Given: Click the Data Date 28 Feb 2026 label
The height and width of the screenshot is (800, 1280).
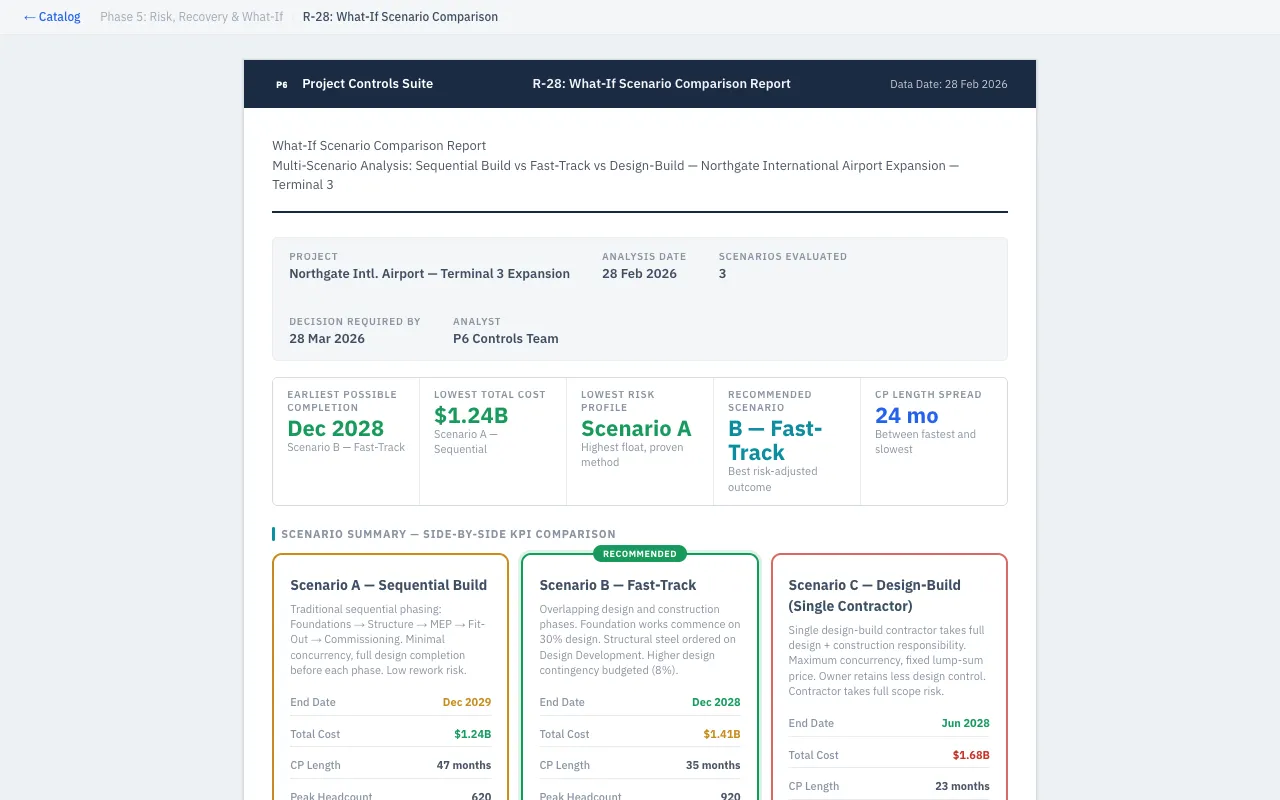Looking at the screenshot, I should point(948,85).
